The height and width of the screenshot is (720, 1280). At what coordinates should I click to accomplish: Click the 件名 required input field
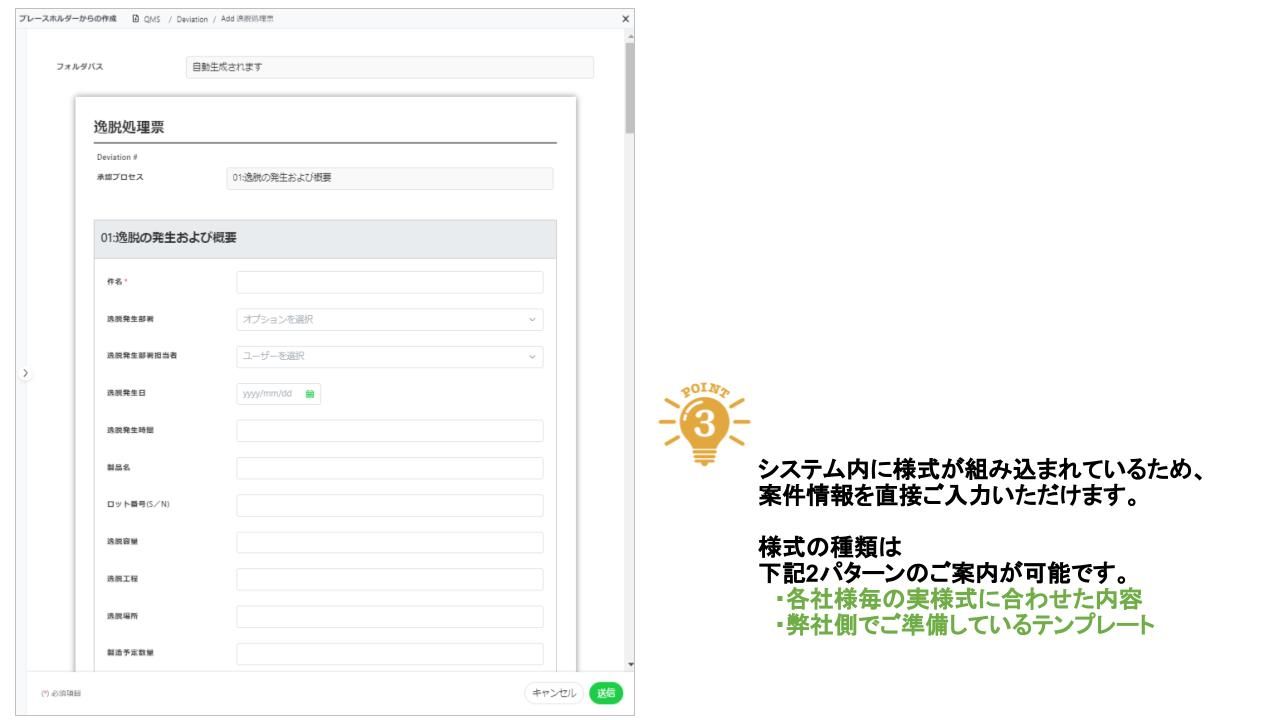[389, 283]
